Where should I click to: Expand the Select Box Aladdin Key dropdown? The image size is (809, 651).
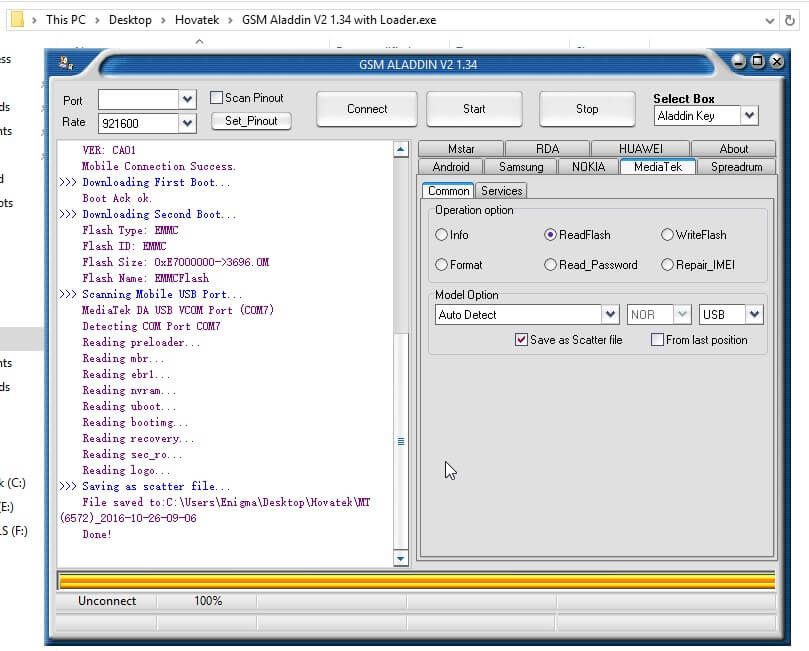750,115
